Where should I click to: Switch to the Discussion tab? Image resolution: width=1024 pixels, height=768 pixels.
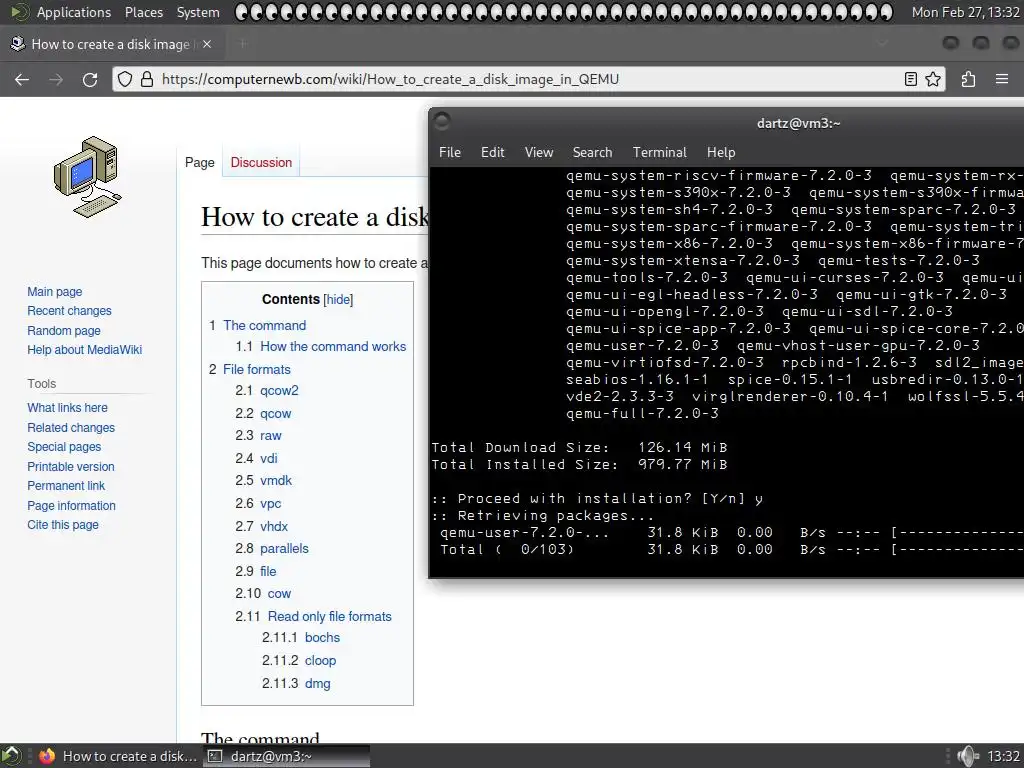261,162
